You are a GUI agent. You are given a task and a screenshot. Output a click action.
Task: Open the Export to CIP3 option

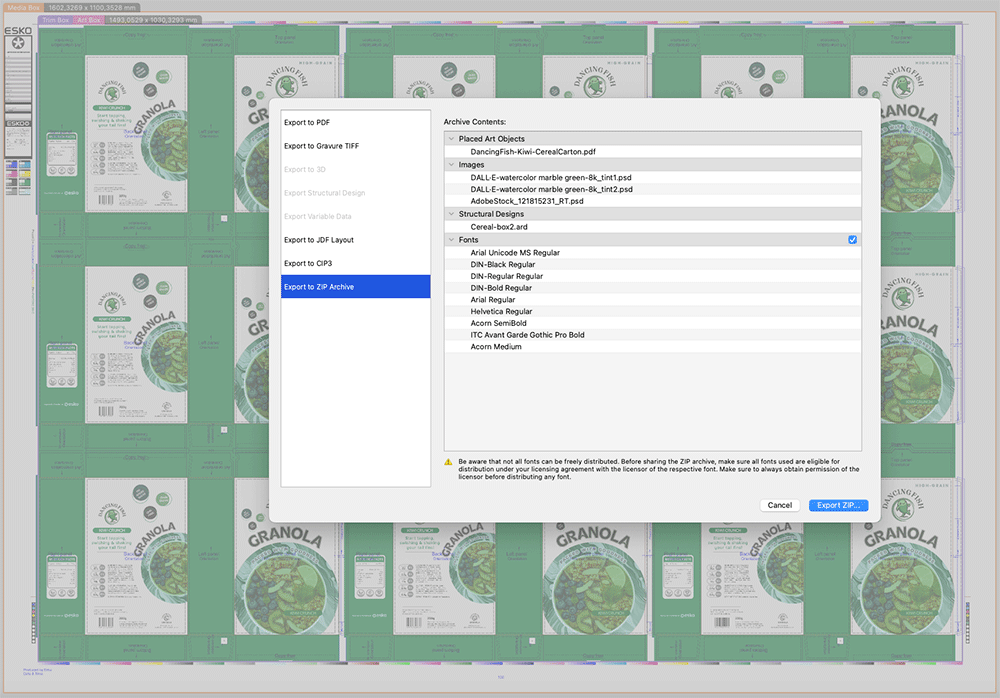308,263
